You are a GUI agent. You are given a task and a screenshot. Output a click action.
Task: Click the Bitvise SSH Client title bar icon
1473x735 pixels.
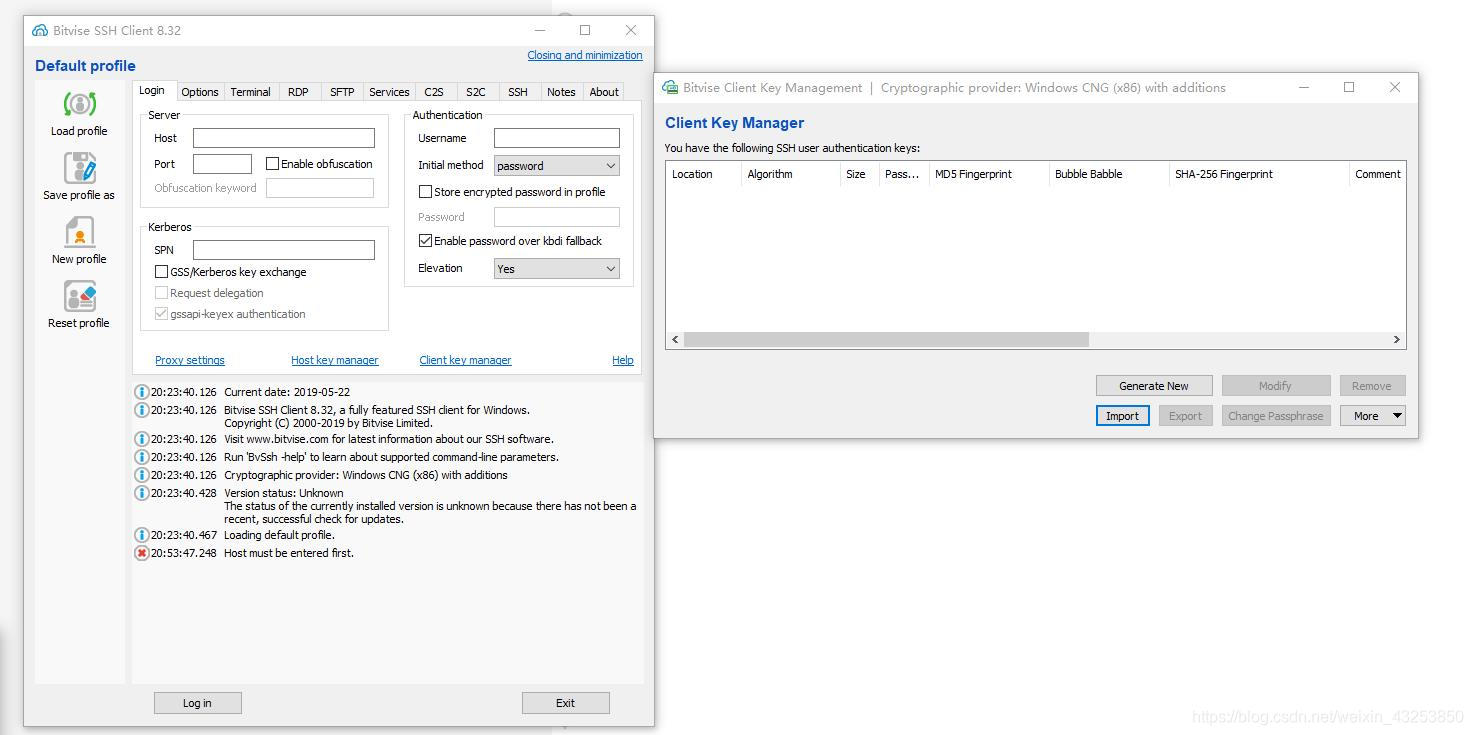[x=40, y=30]
